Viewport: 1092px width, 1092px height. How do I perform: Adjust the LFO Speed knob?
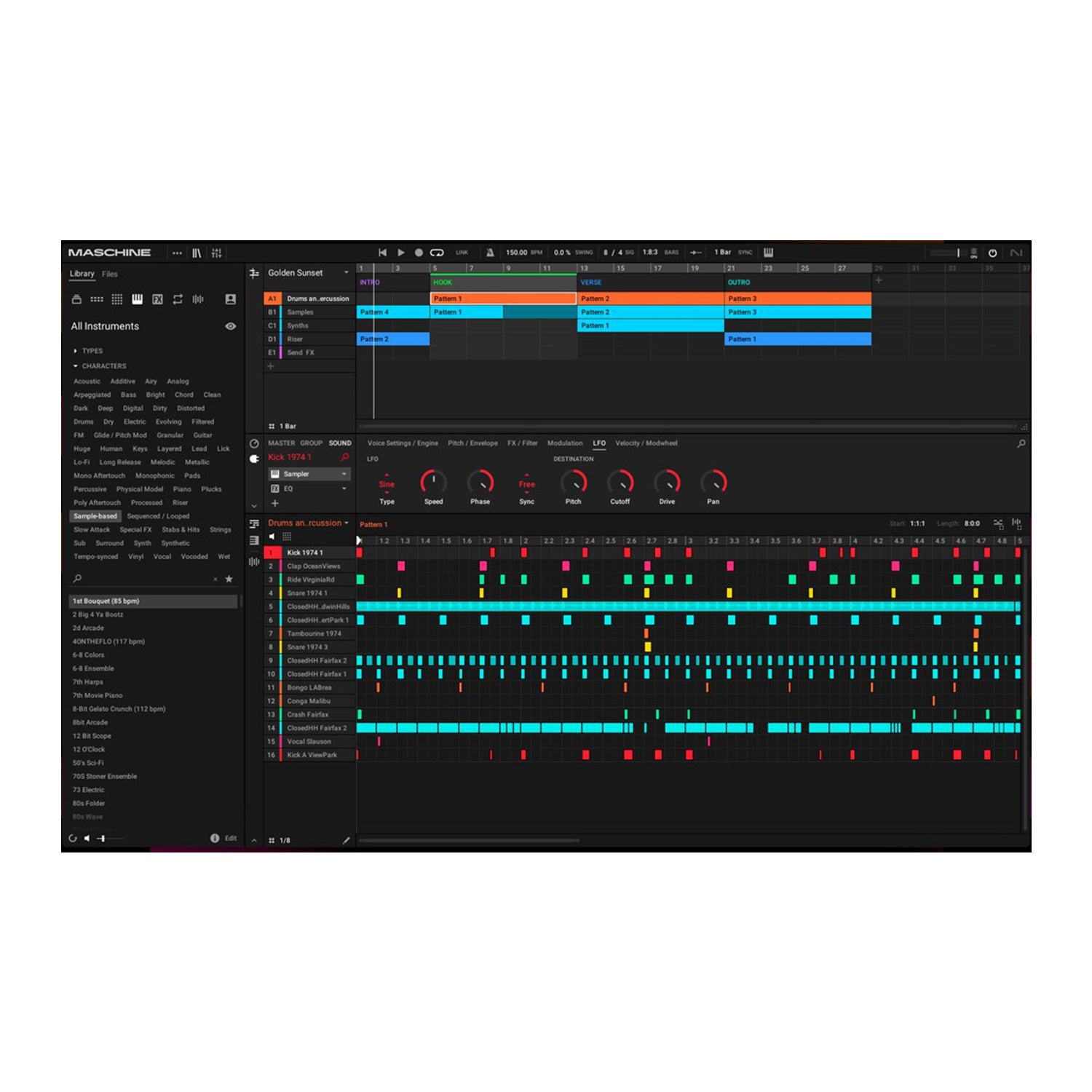[x=433, y=481]
